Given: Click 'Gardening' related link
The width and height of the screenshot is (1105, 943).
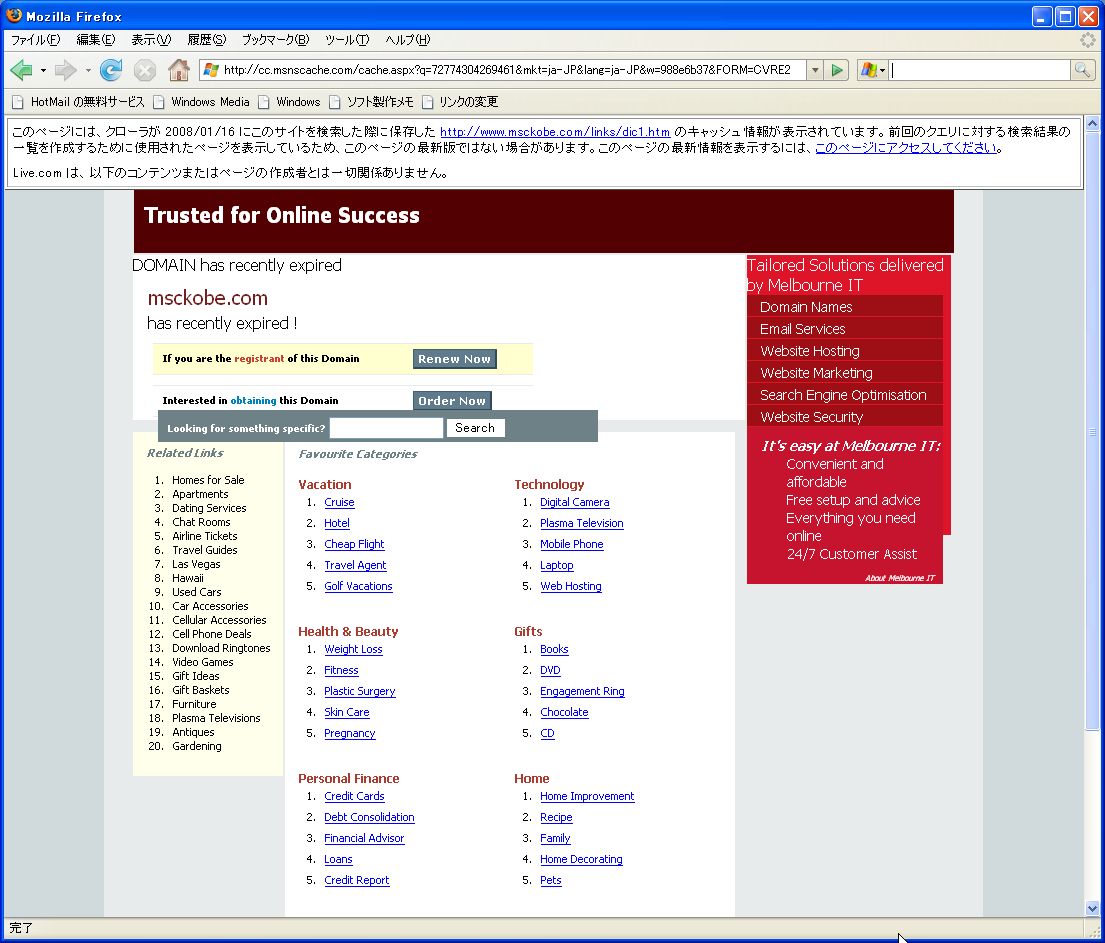Looking at the screenshot, I should coord(197,746).
